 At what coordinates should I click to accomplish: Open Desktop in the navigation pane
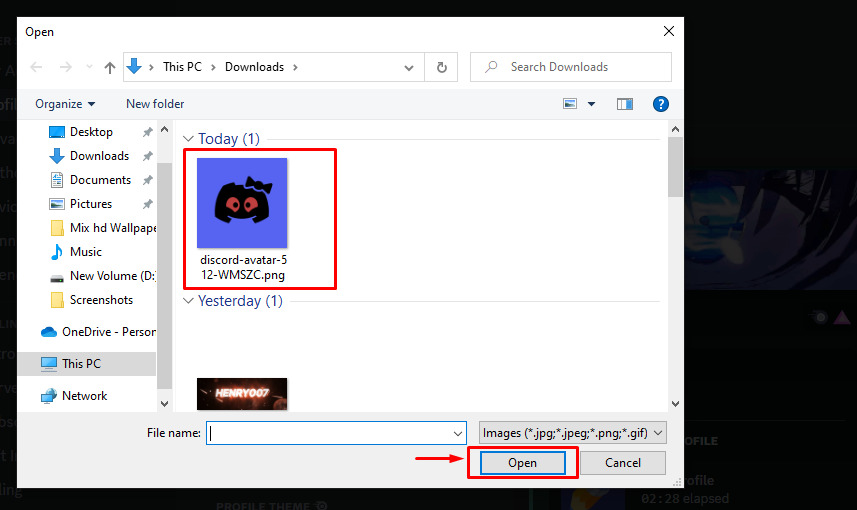pos(91,132)
